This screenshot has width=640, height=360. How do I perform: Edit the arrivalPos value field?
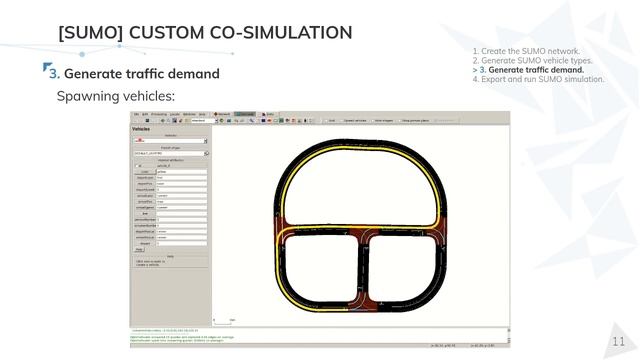pyautogui.click(x=182, y=202)
